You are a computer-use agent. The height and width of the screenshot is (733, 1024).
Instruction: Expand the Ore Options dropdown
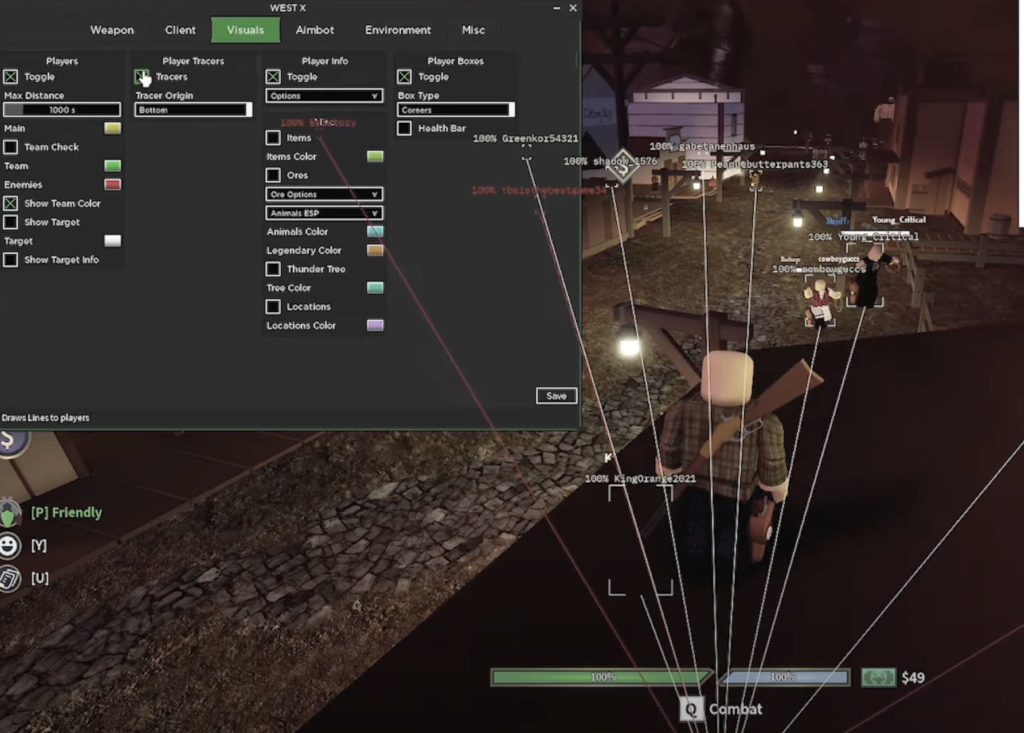[324, 194]
